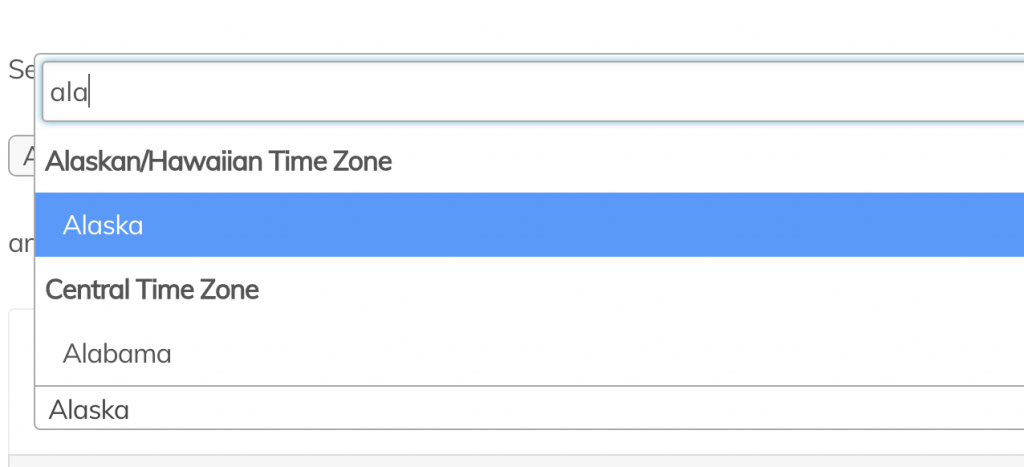This screenshot has width=1024, height=467.
Task: Click the Alaskan/Hawaiian Time Zone group header
Action: tap(219, 160)
